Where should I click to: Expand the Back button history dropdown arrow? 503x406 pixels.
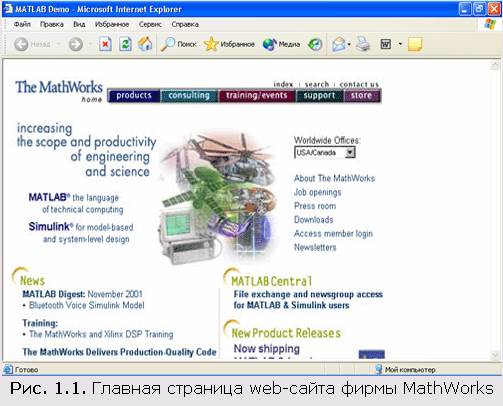pos(58,44)
